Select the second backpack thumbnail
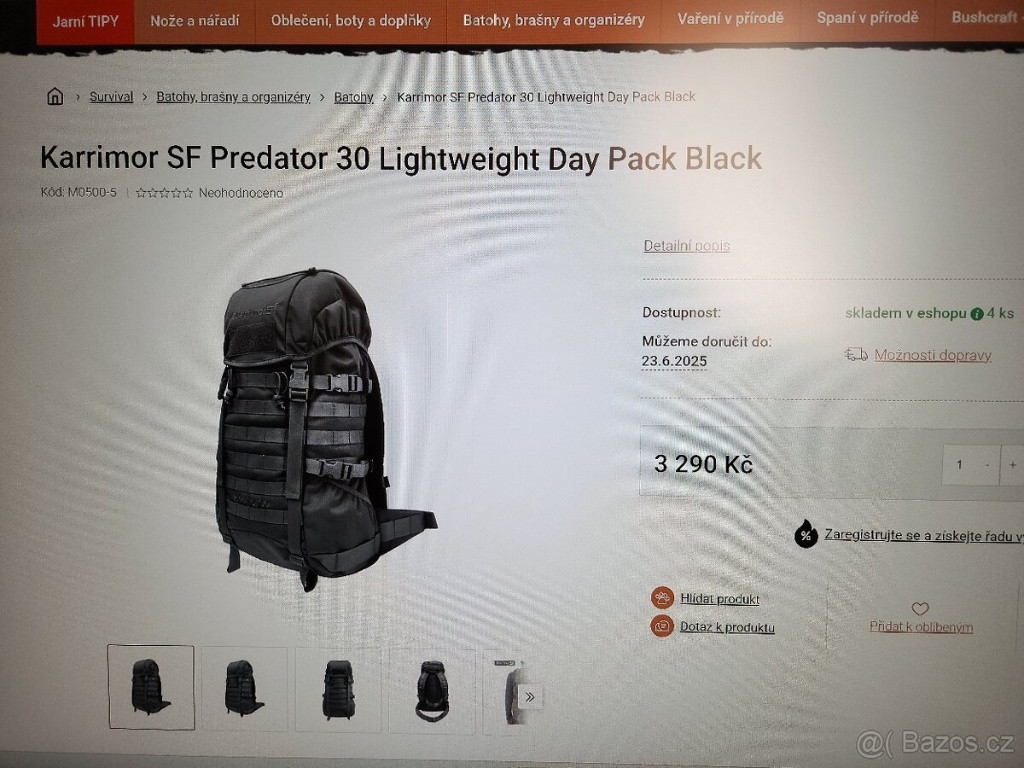The width and height of the screenshot is (1024, 768). (244, 688)
